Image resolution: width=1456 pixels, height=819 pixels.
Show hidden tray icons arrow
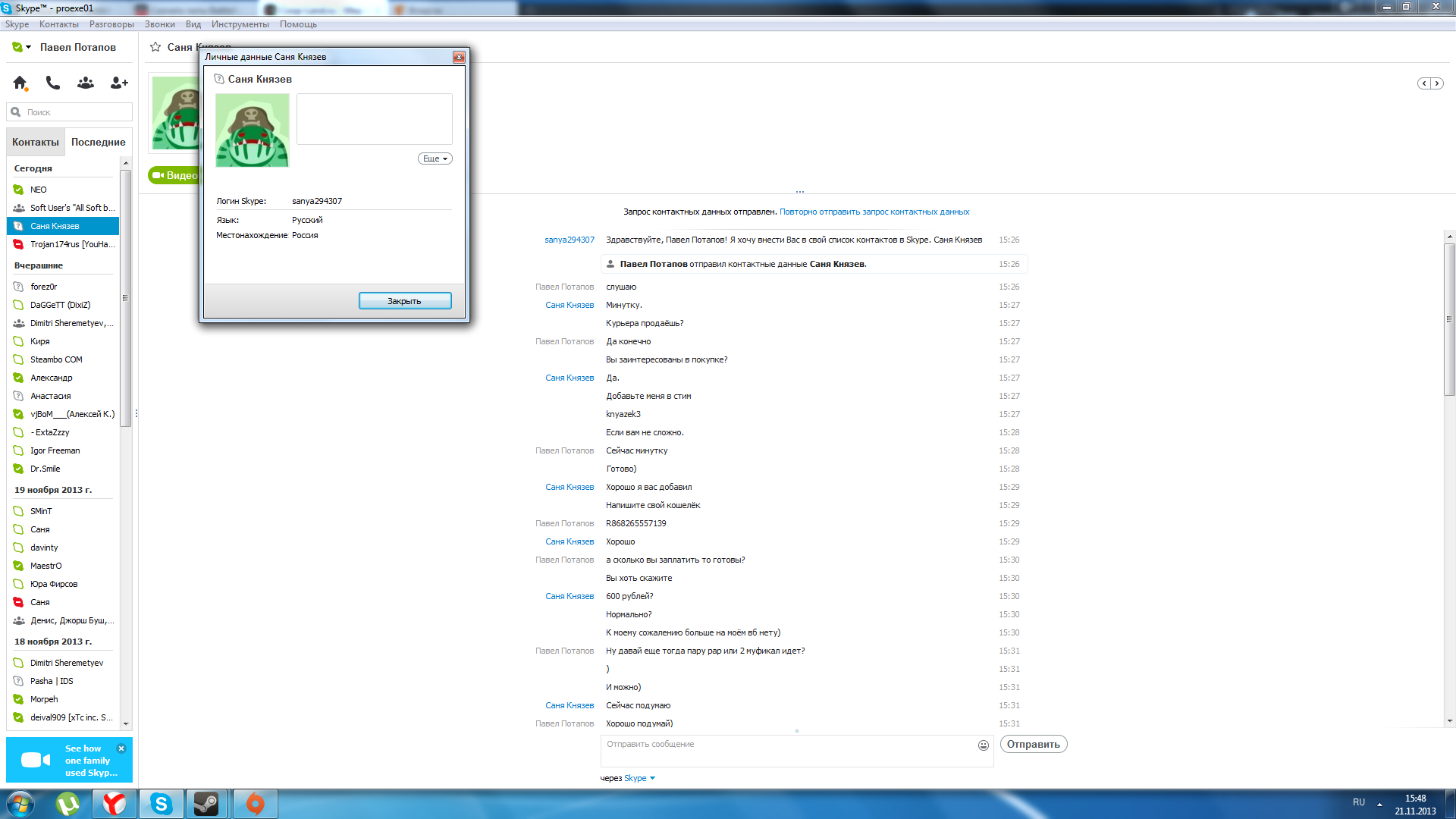point(1380,804)
